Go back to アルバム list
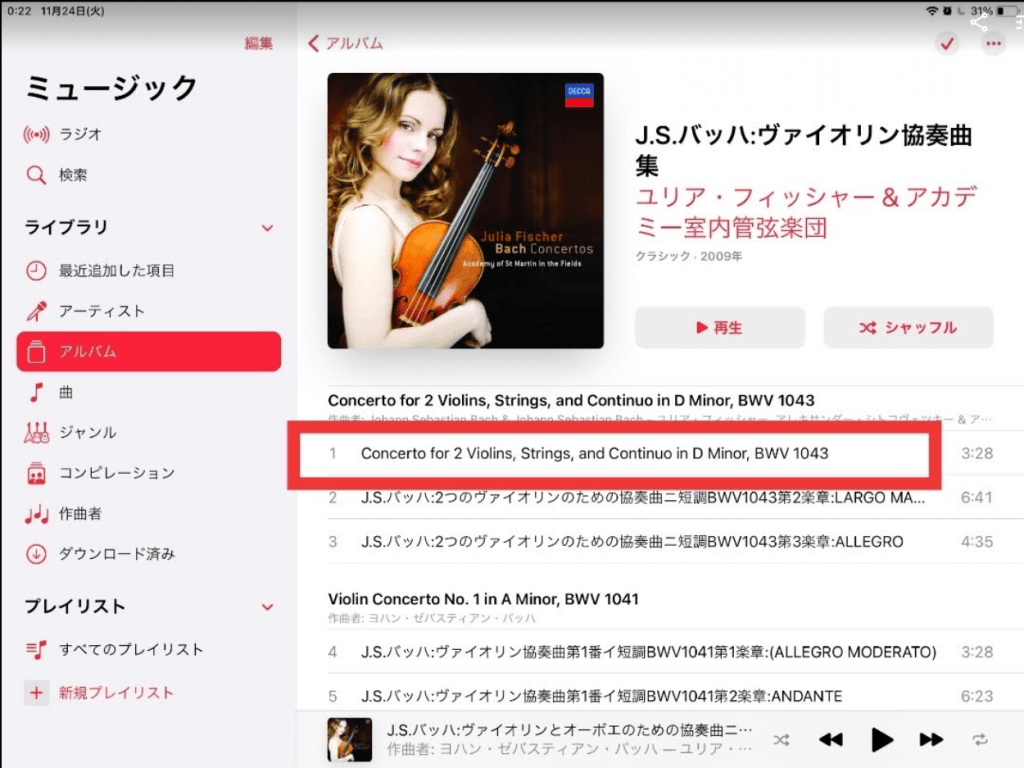1024x768 pixels. click(345, 43)
